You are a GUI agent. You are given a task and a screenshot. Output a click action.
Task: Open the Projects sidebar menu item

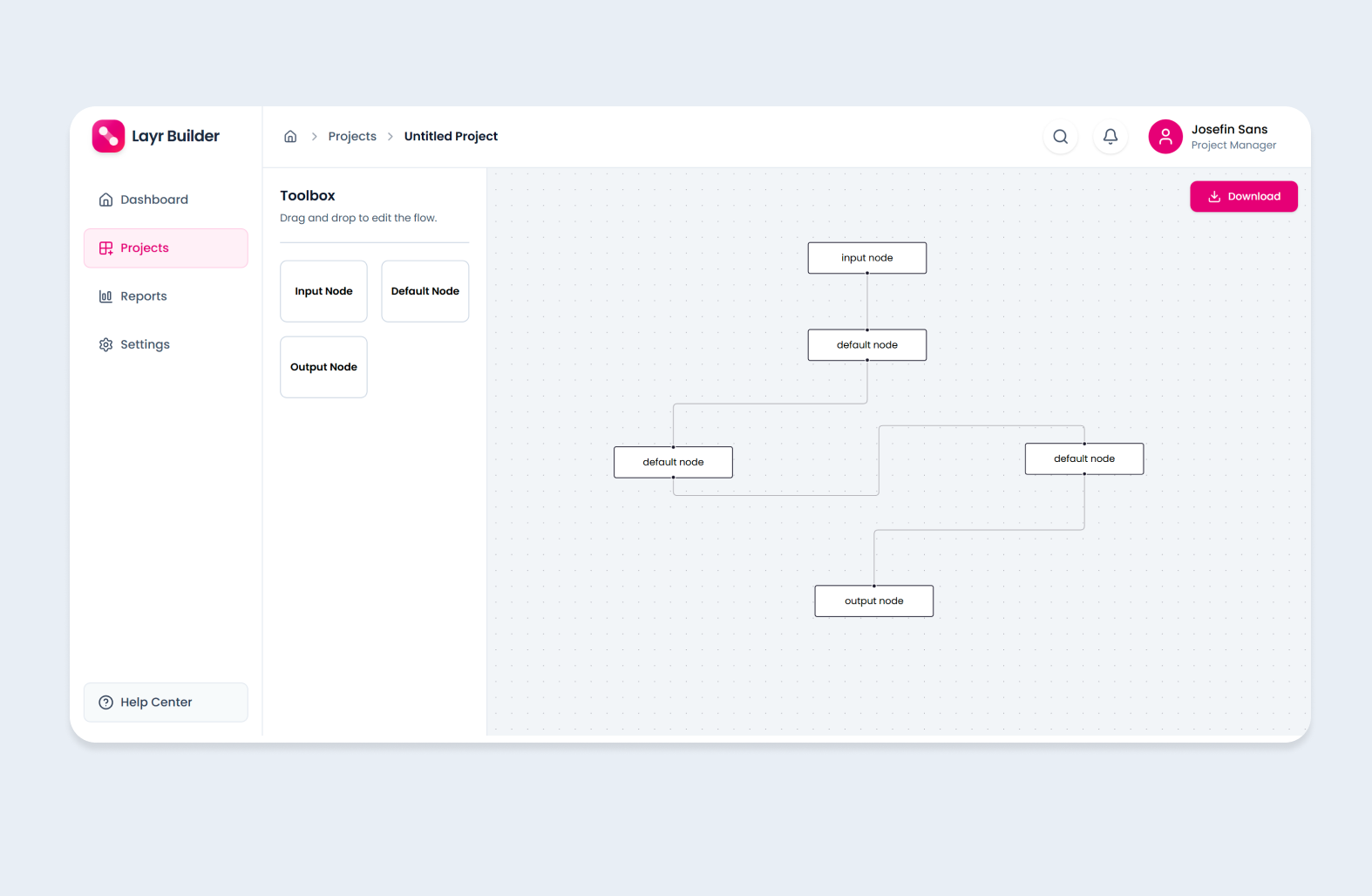click(166, 248)
